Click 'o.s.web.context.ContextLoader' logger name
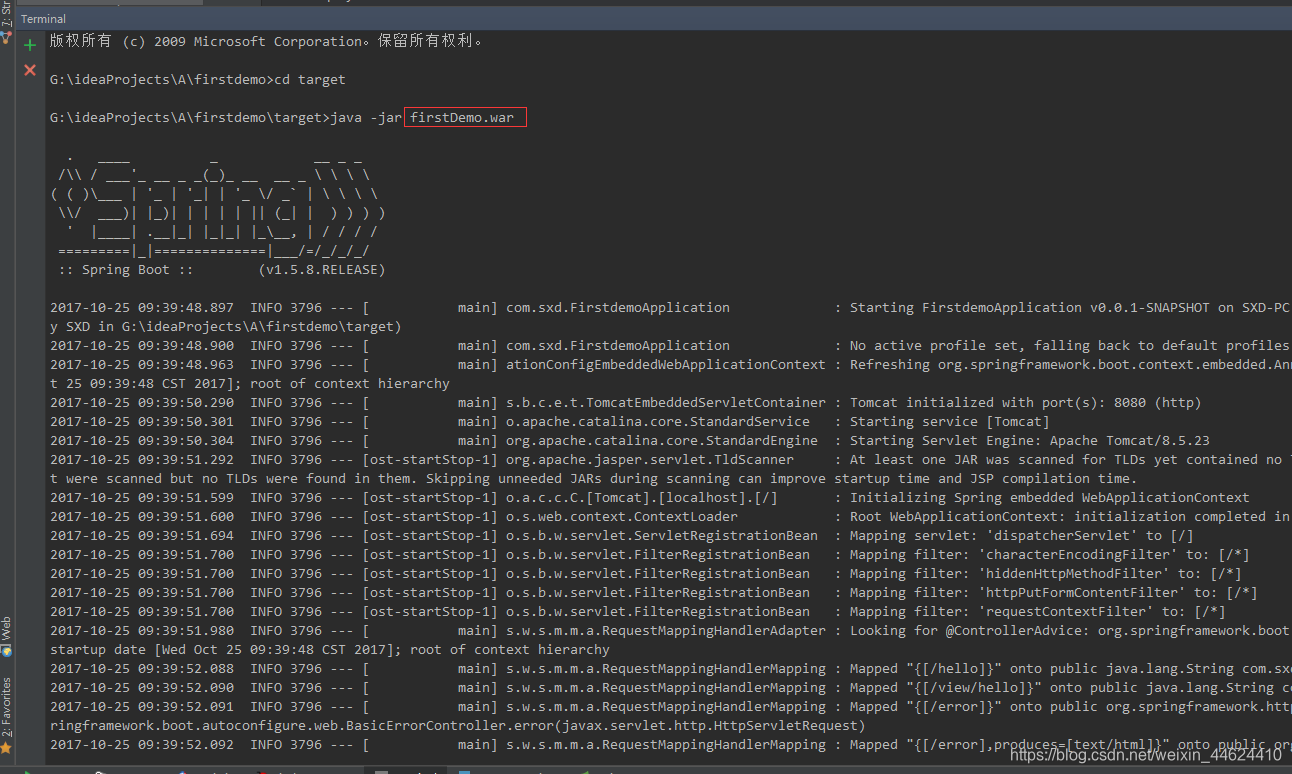Screen dimensions: 1292x774 click(x=622, y=517)
